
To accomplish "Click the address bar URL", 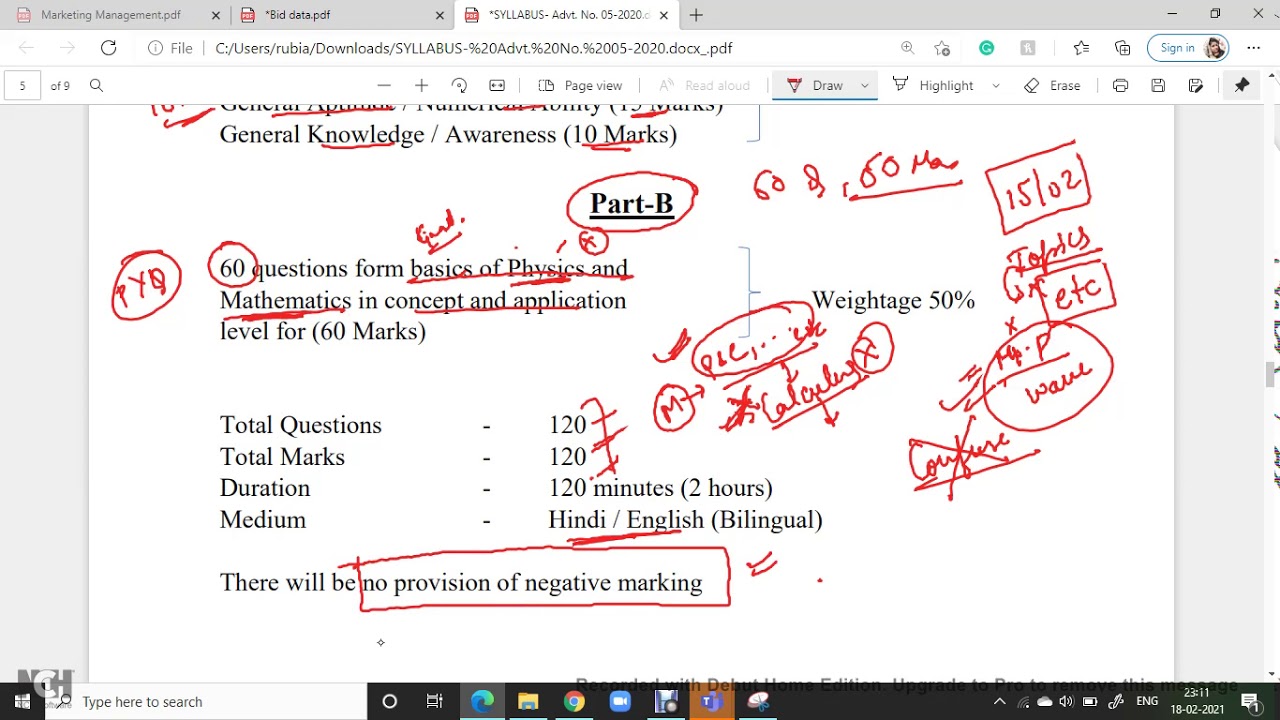I will 473,48.
